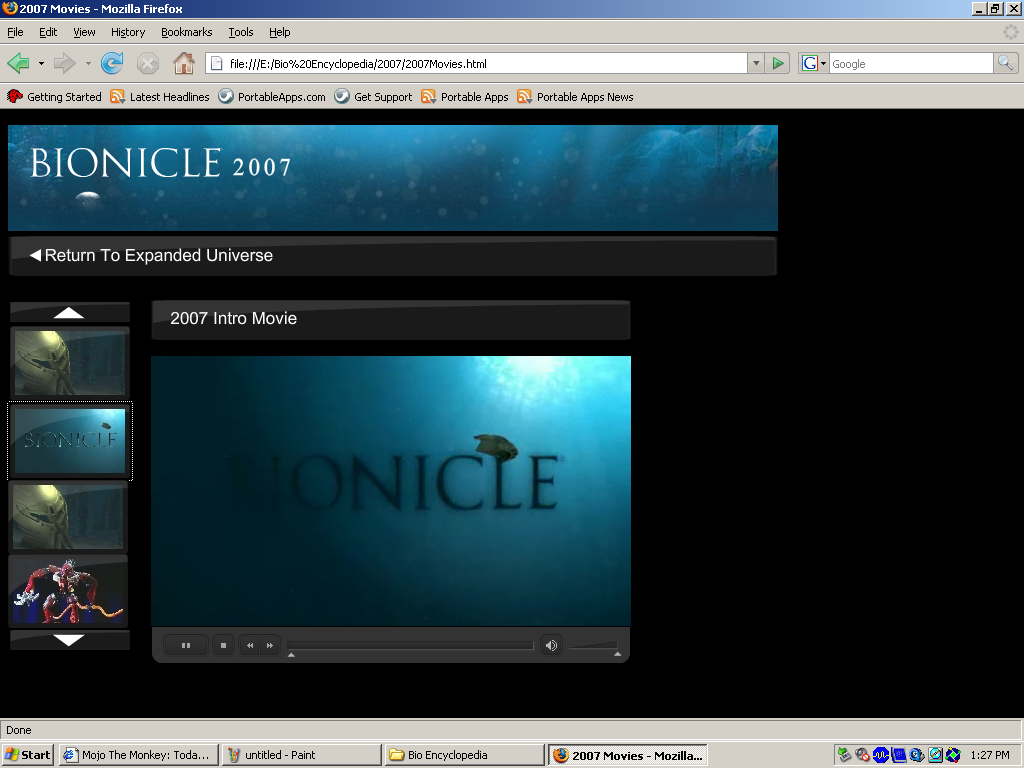Click the search magnifier icon

[1005, 63]
